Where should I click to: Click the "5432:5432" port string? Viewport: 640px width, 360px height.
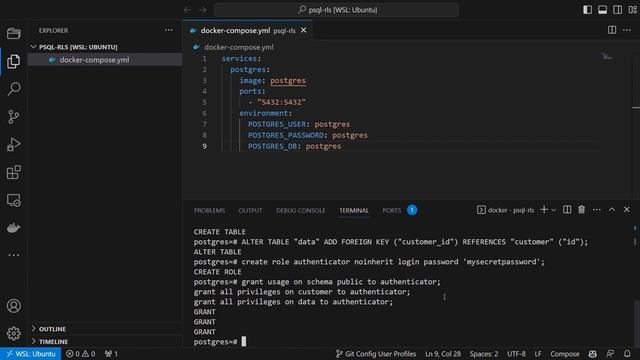click(x=281, y=102)
